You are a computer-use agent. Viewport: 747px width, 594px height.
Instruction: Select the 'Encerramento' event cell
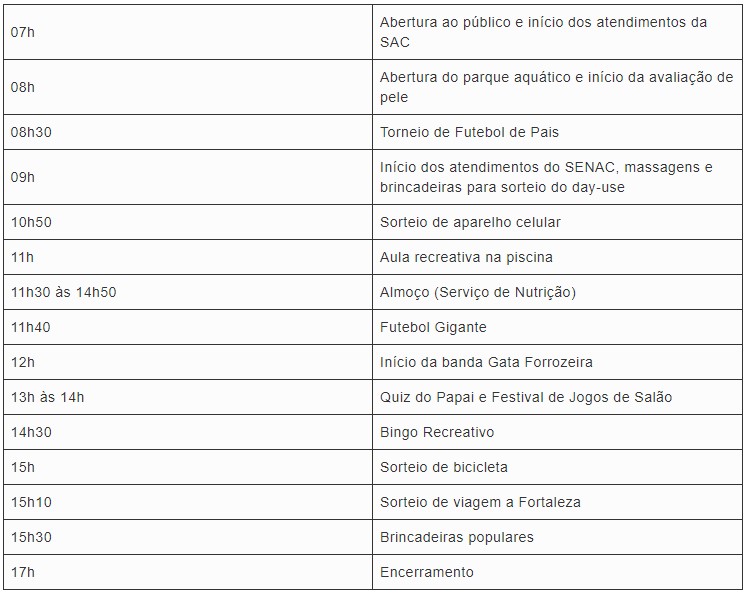pyautogui.click(x=427, y=572)
